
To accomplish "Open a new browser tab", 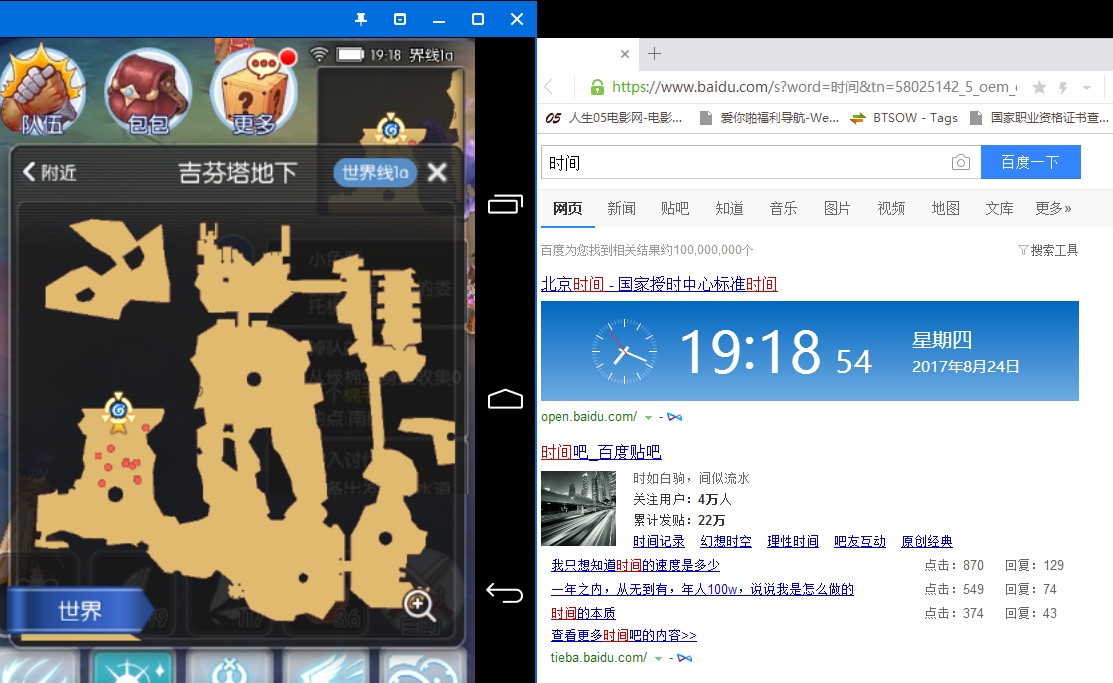I will [654, 53].
